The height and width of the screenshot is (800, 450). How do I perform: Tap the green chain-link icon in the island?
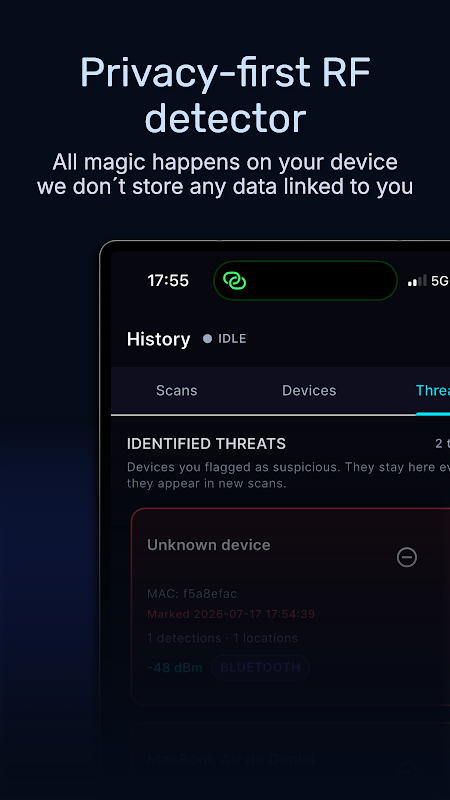tap(235, 280)
